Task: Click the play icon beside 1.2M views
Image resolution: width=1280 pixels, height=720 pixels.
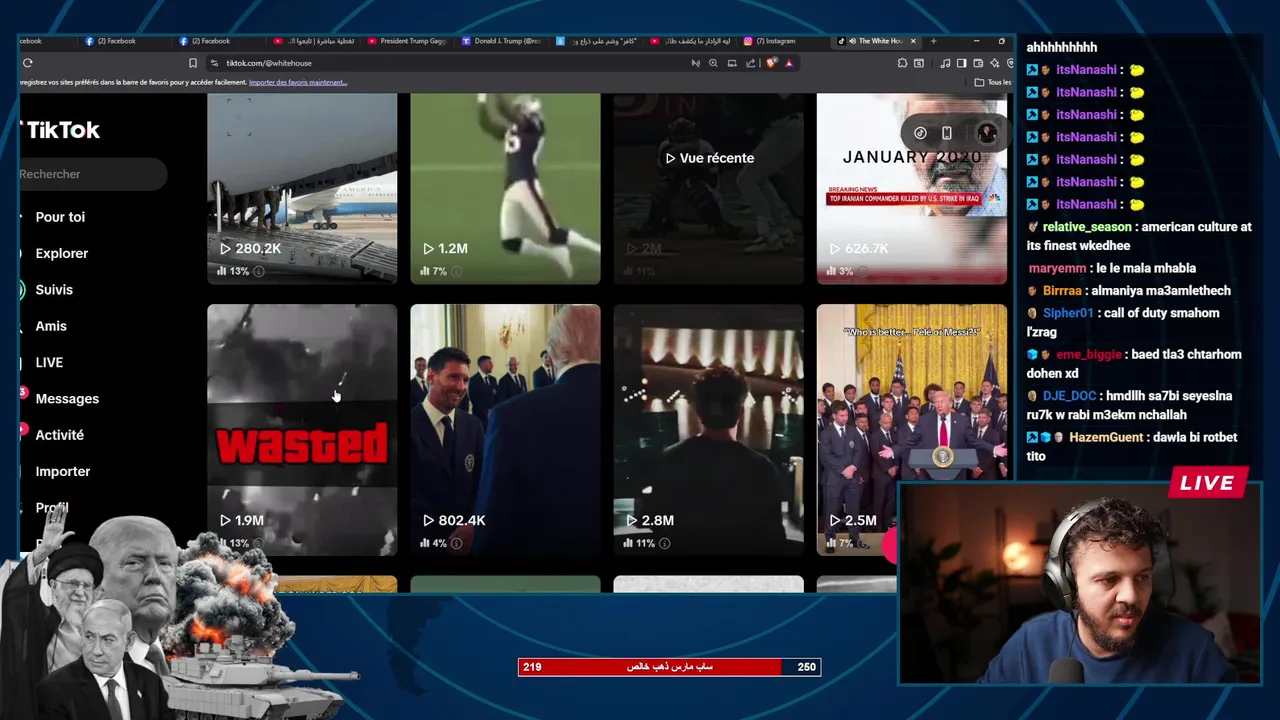Action: tap(428, 248)
